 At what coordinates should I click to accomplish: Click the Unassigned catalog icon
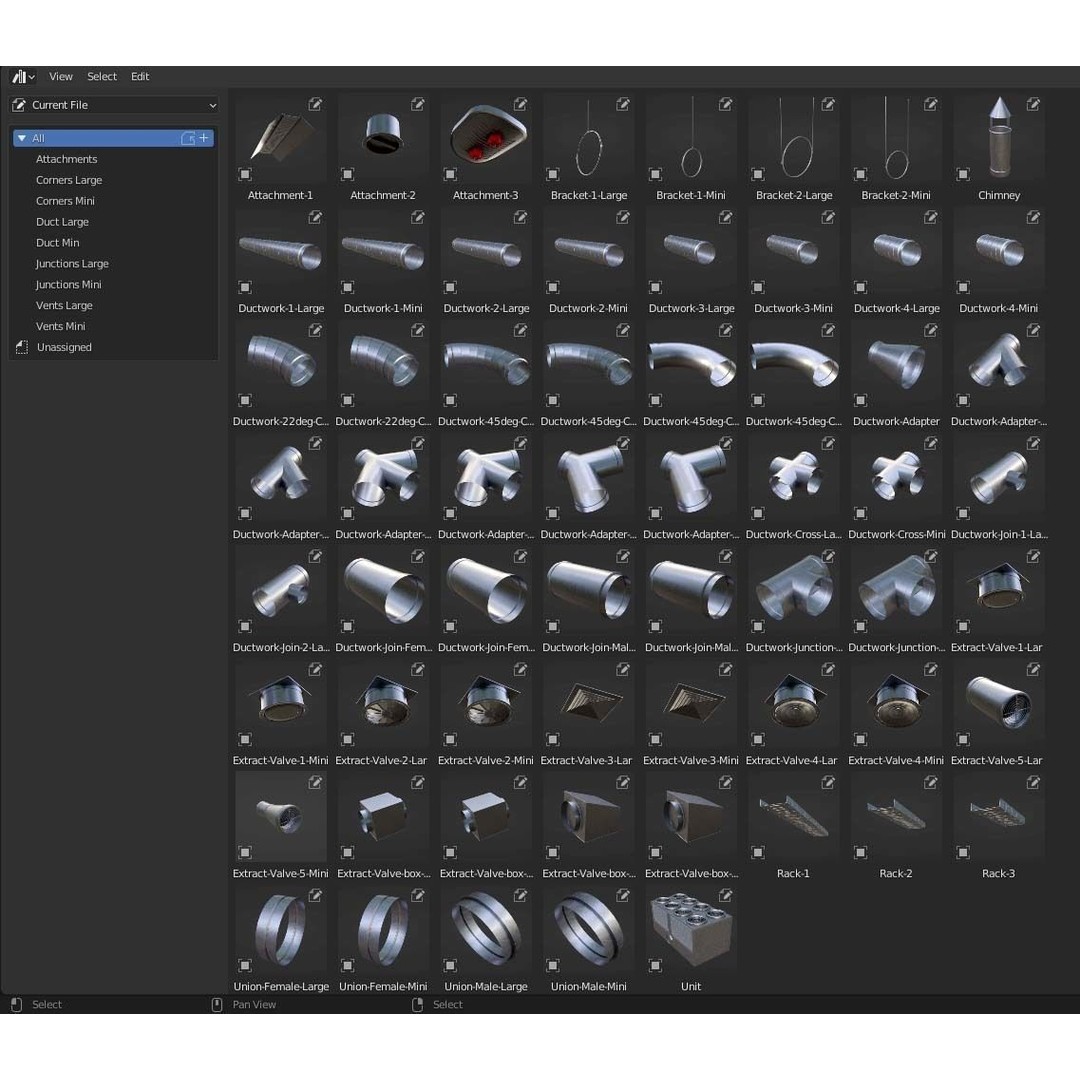pyautogui.click(x=22, y=347)
